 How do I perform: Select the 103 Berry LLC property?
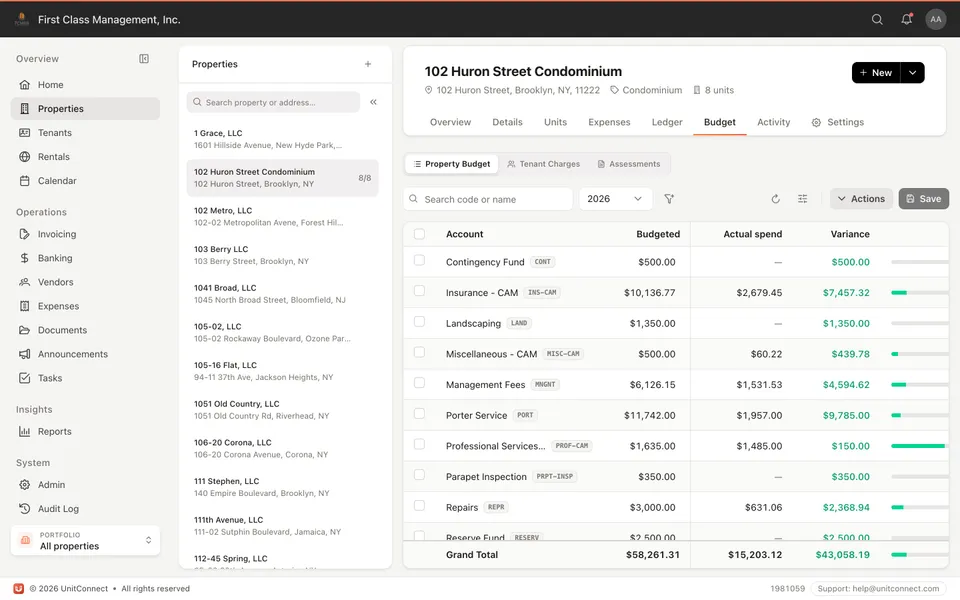point(282,255)
